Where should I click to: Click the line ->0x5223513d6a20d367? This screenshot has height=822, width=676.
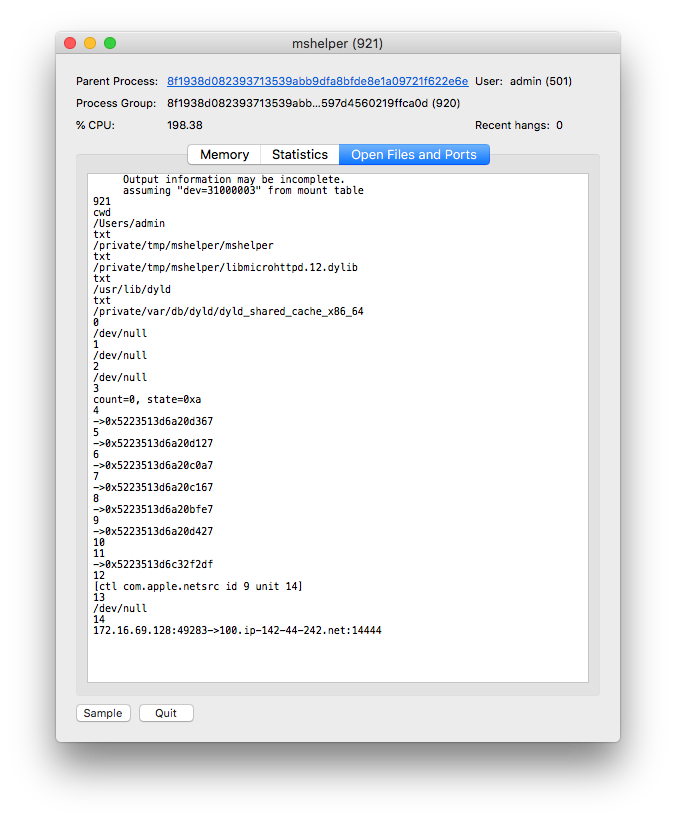pyautogui.click(x=153, y=421)
